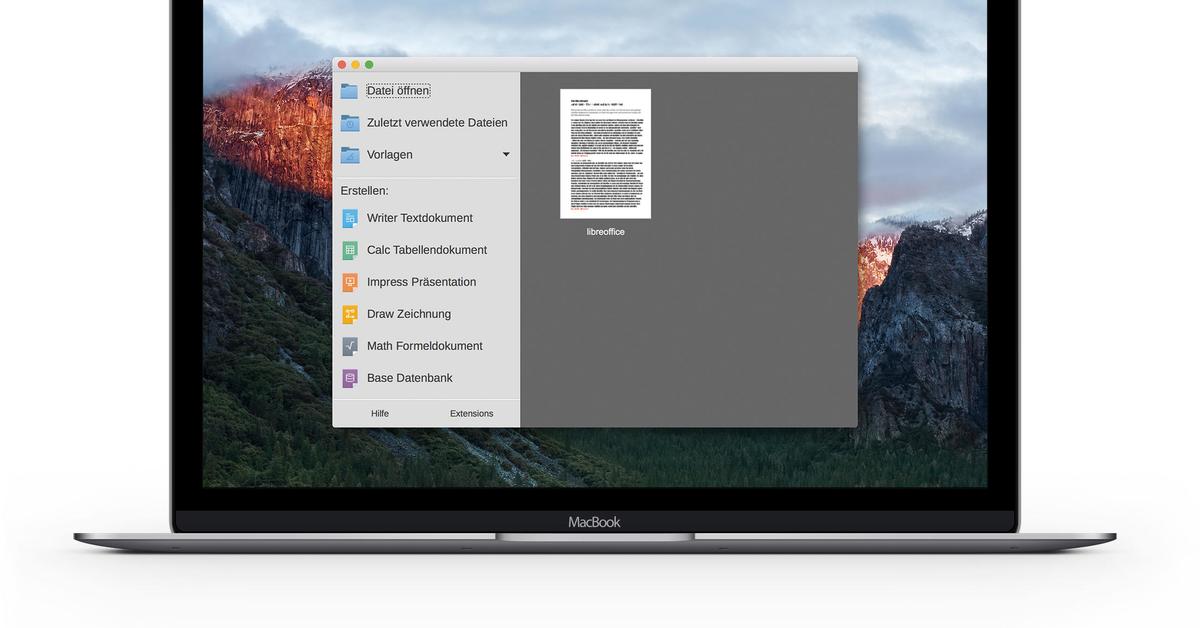The image size is (1200, 628).
Task: Click the Writer Textdokument icon
Action: (349, 218)
